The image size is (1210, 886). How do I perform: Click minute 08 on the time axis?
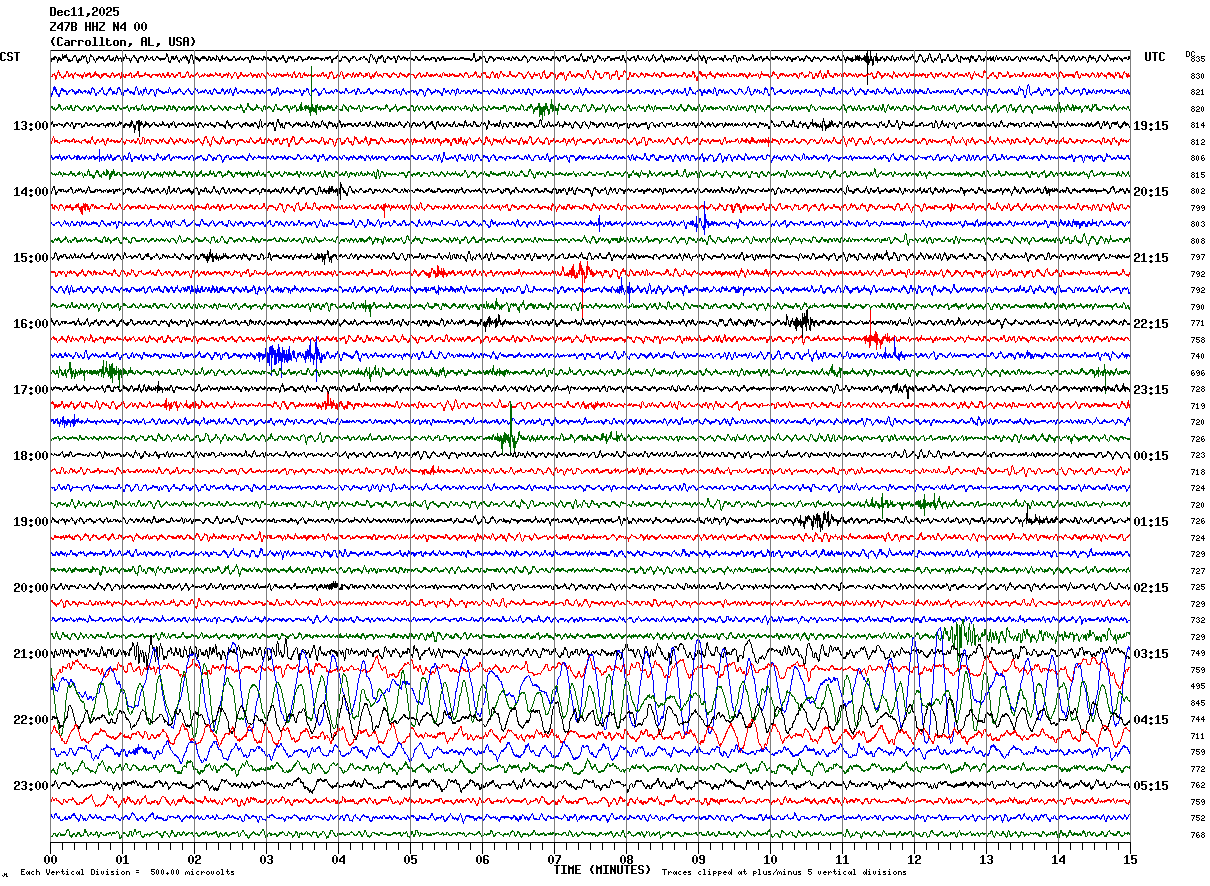(x=626, y=859)
